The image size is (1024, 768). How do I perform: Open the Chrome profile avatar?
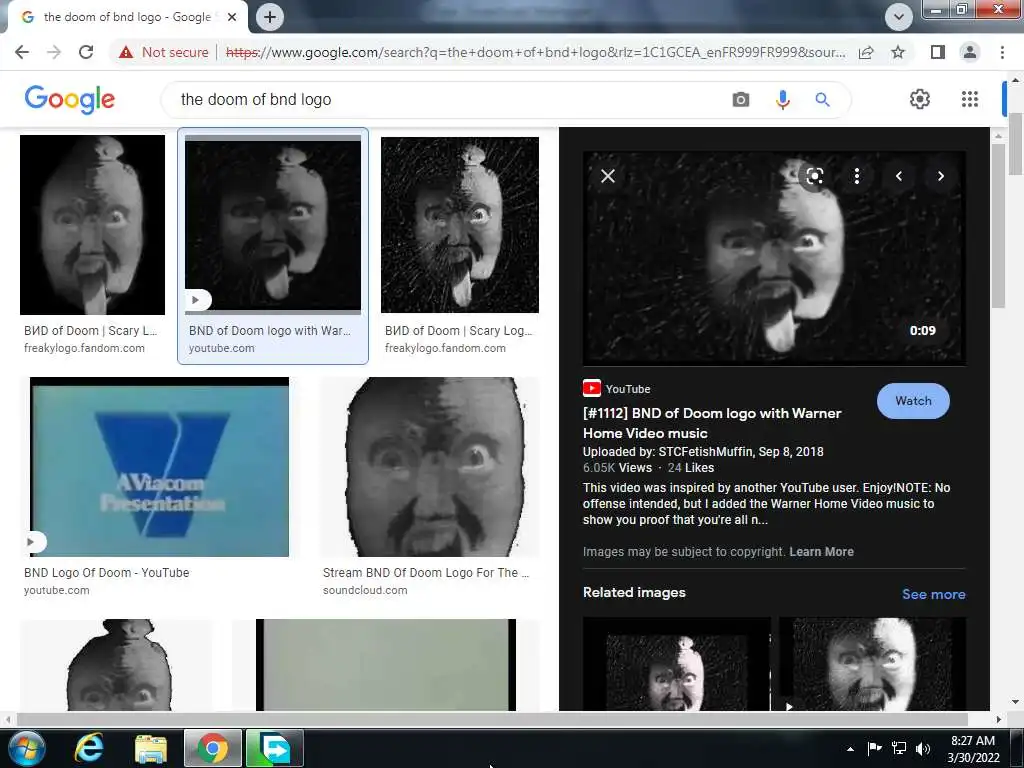pyautogui.click(x=970, y=52)
